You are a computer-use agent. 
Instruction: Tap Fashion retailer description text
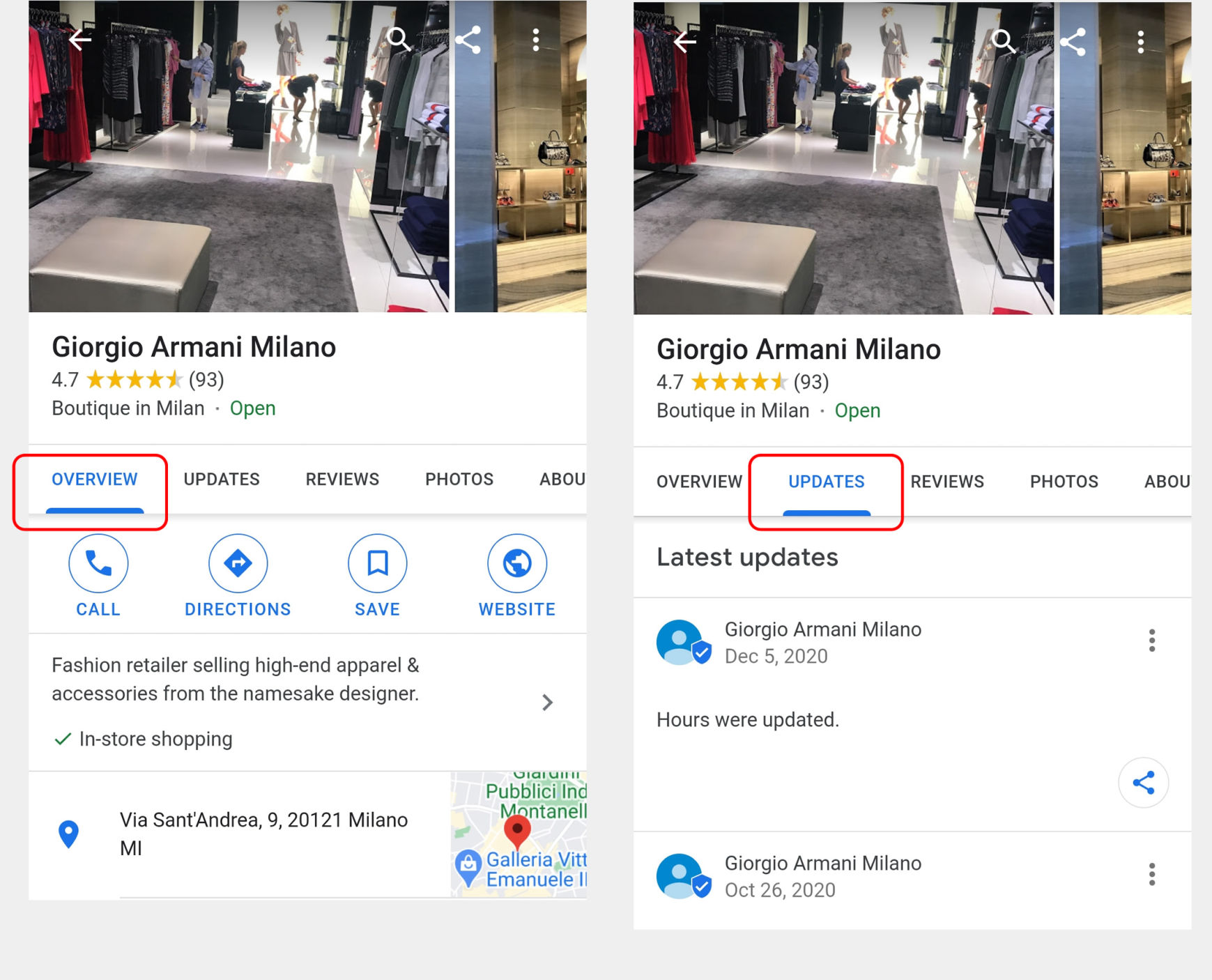click(236, 679)
